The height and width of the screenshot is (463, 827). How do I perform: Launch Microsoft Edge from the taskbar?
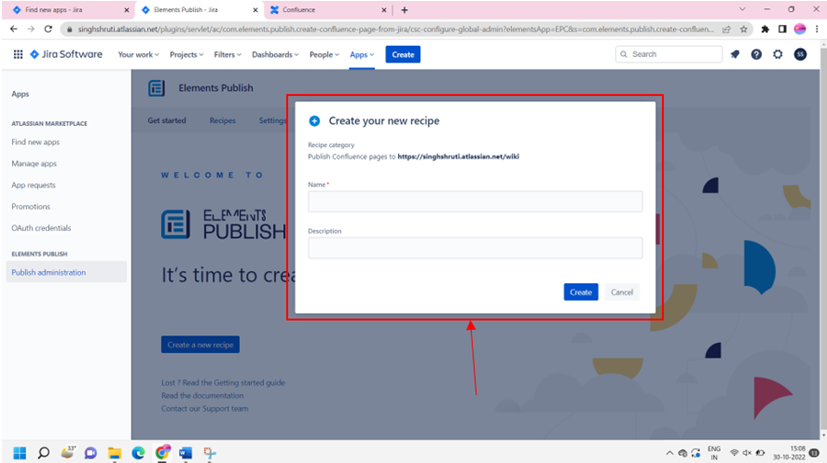pos(138,453)
